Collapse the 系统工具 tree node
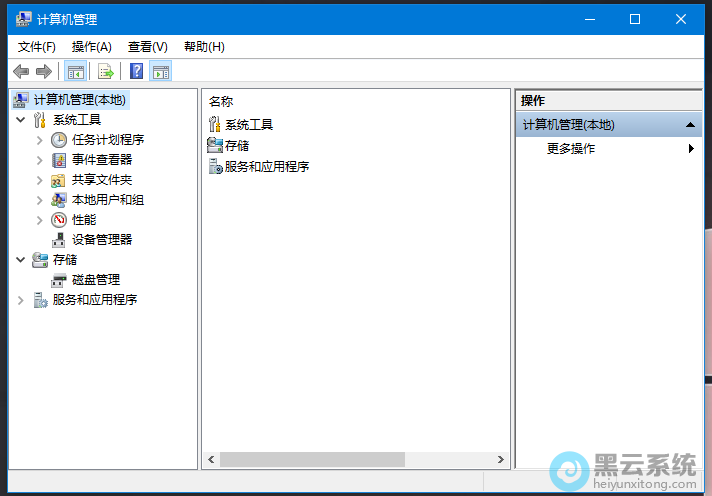712x496 pixels. coord(20,120)
